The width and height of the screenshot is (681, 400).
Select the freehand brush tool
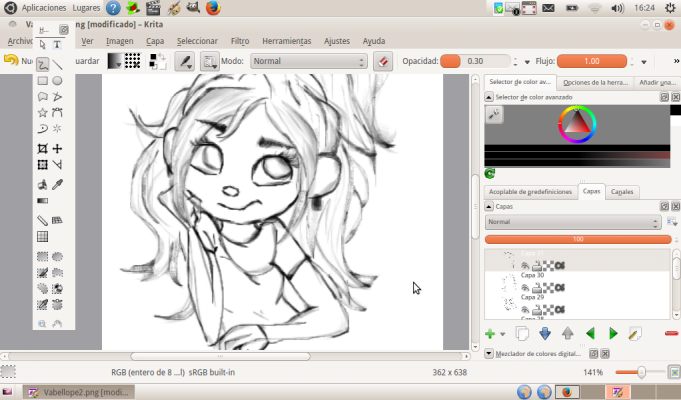click(x=43, y=65)
